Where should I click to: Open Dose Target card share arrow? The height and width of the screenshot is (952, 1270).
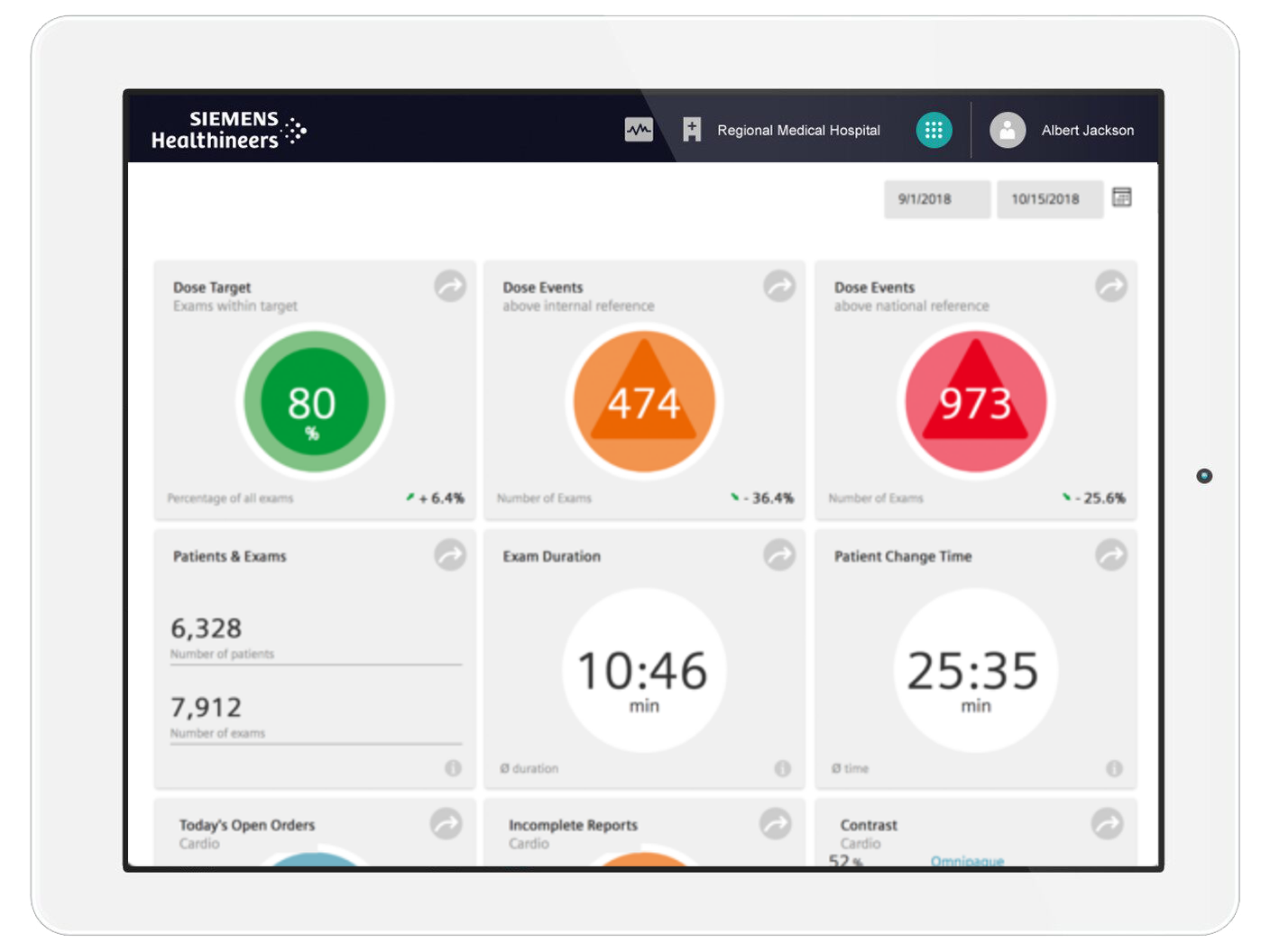(x=450, y=286)
